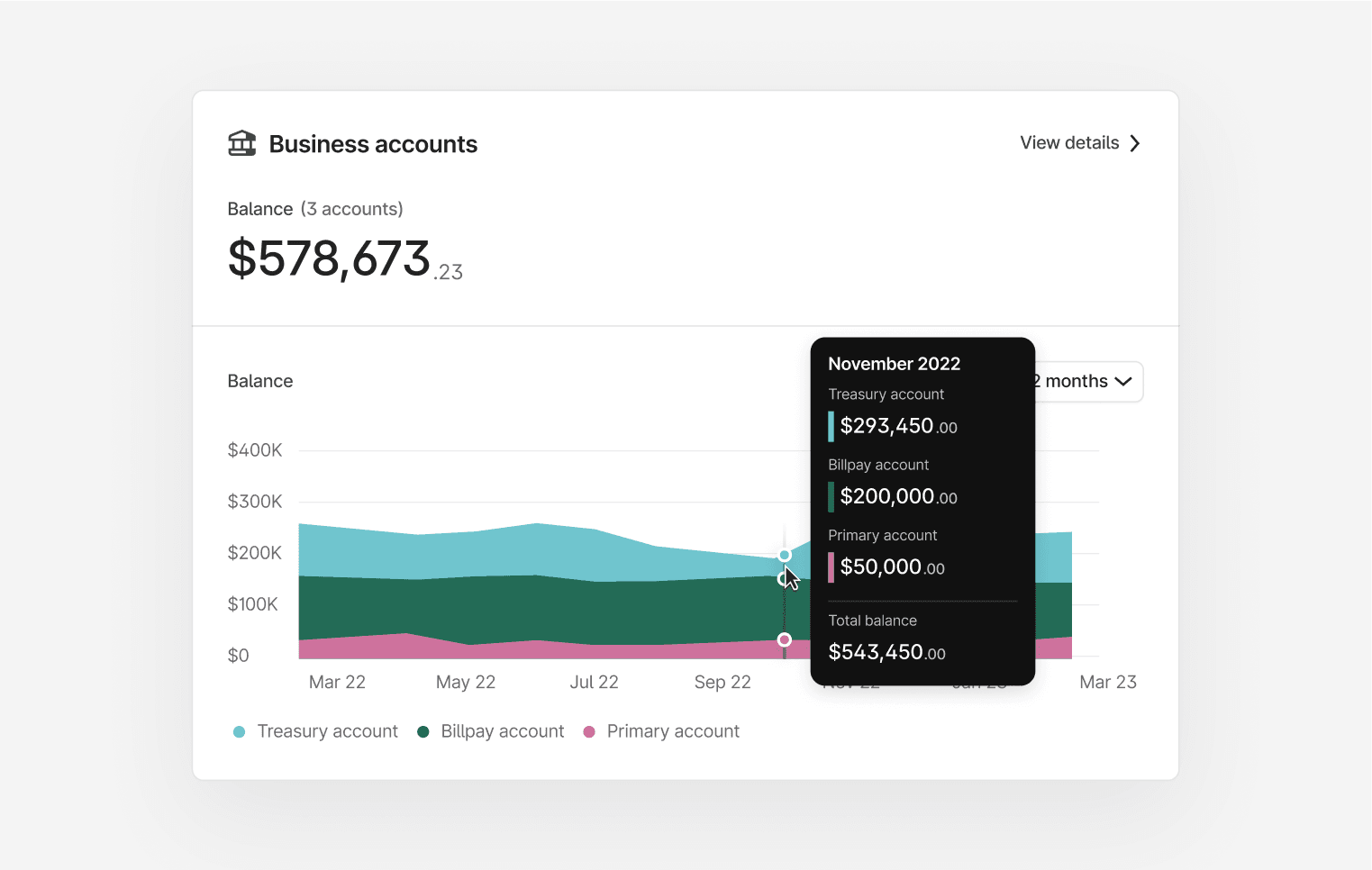1372x870 pixels.
Task: Click the teal Treasury swatch in tooltip
Action: (x=831, y=425)
